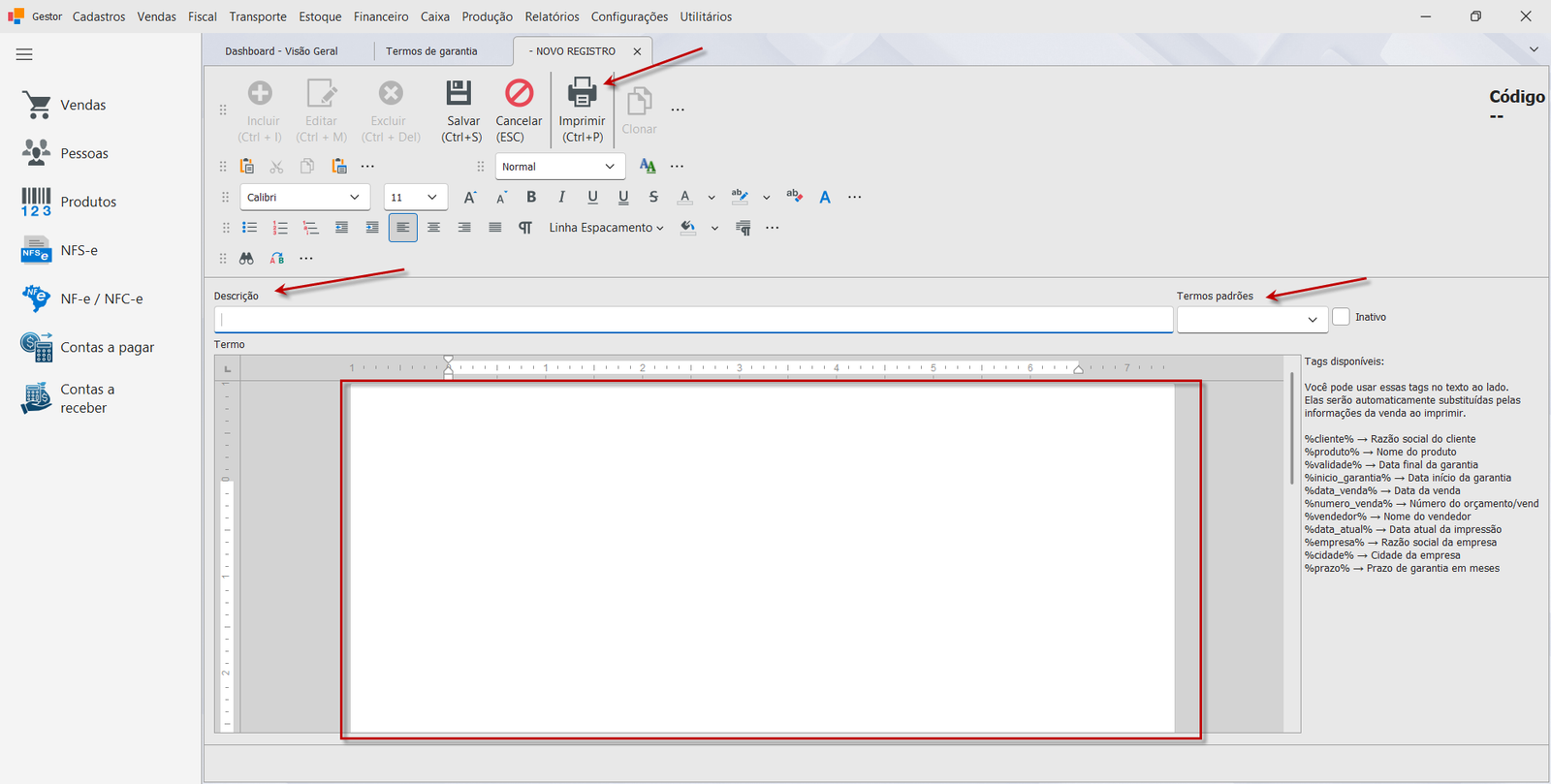
Task: Justify the paragraph text
Action: click(495, 228)
